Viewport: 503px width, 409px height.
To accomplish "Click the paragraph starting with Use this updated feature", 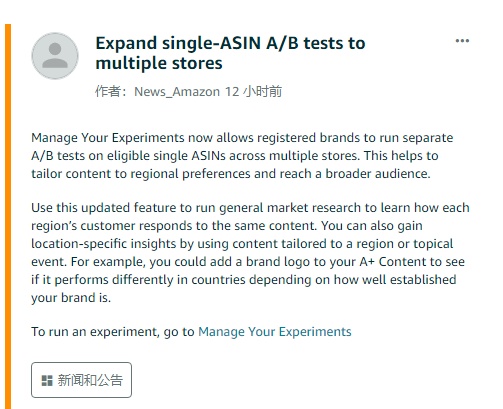I will click(250, 253).
